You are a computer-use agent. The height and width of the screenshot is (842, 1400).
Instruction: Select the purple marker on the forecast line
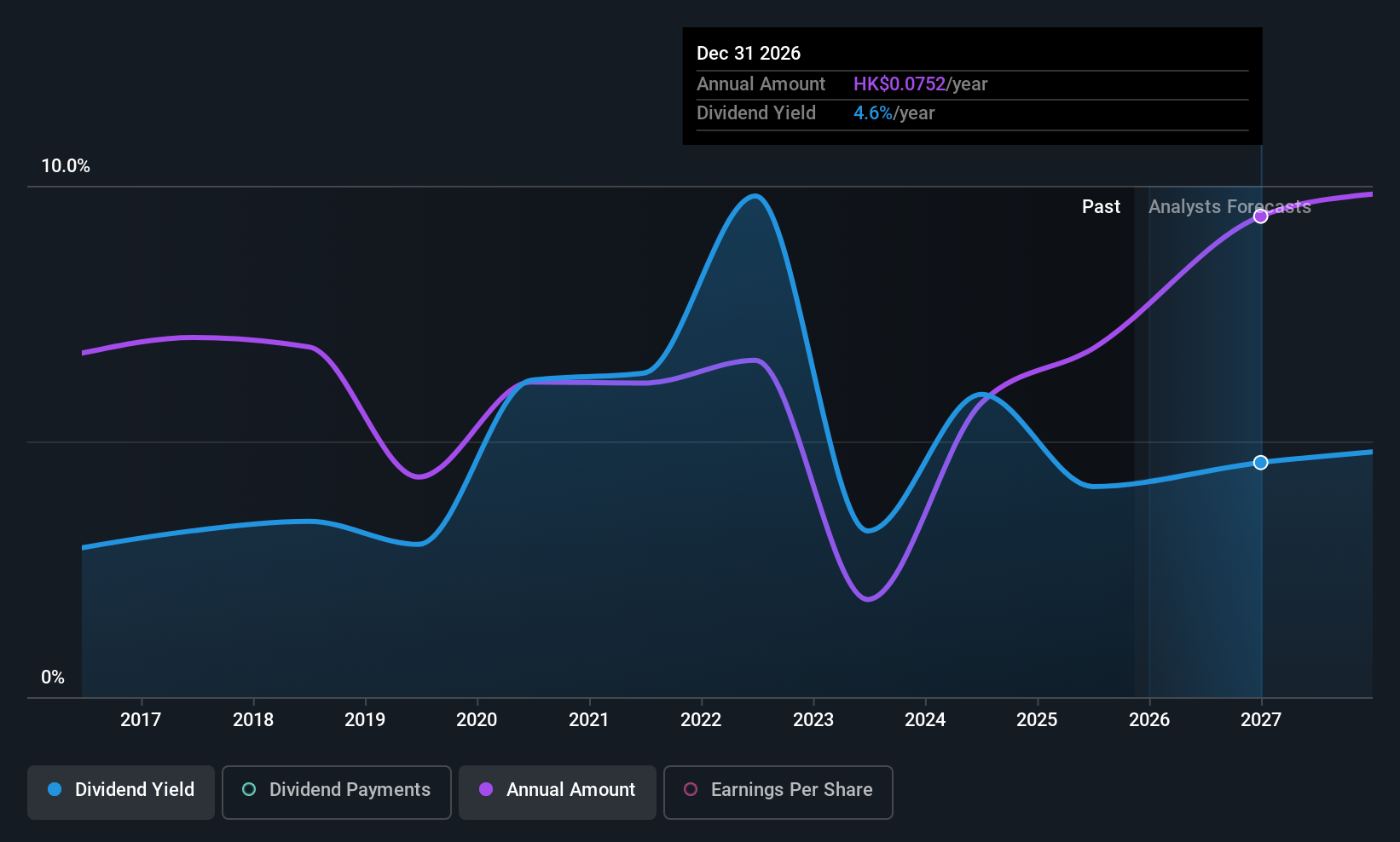coord(1260,216)
